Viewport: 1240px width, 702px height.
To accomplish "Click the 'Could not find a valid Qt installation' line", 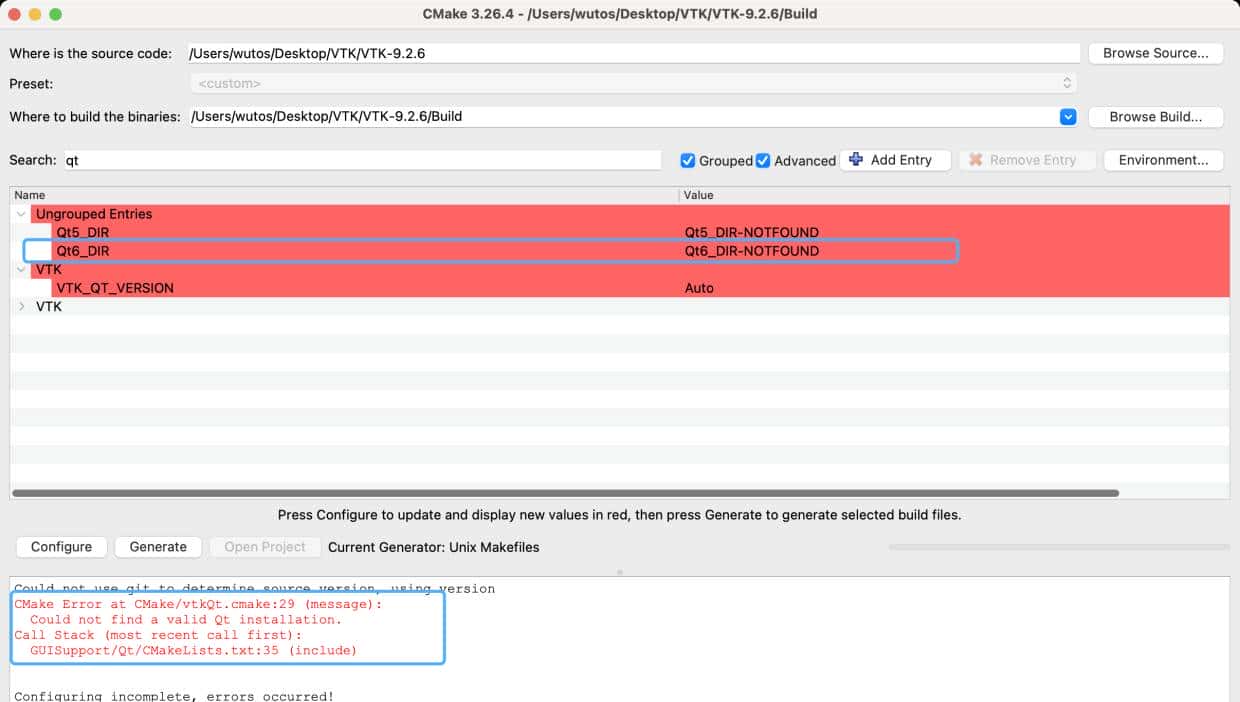I will (x=186, y=619).
